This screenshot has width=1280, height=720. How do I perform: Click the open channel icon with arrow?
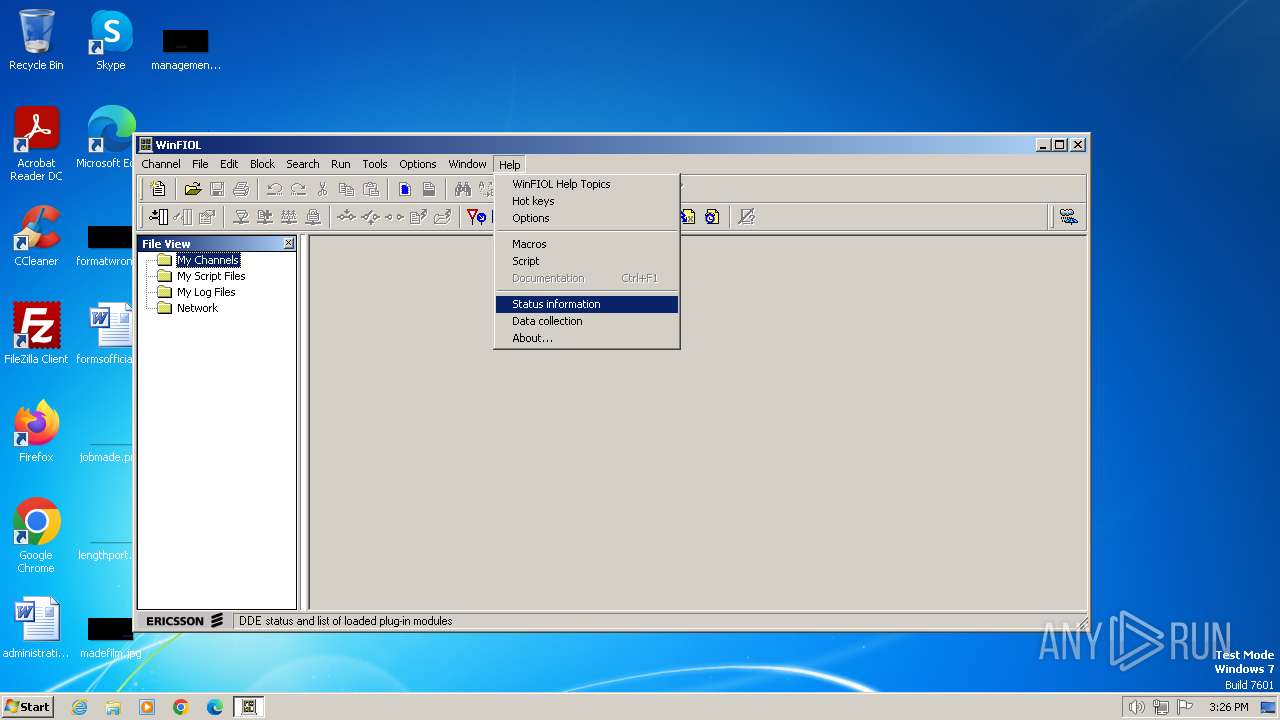click(x=158, y=216)
